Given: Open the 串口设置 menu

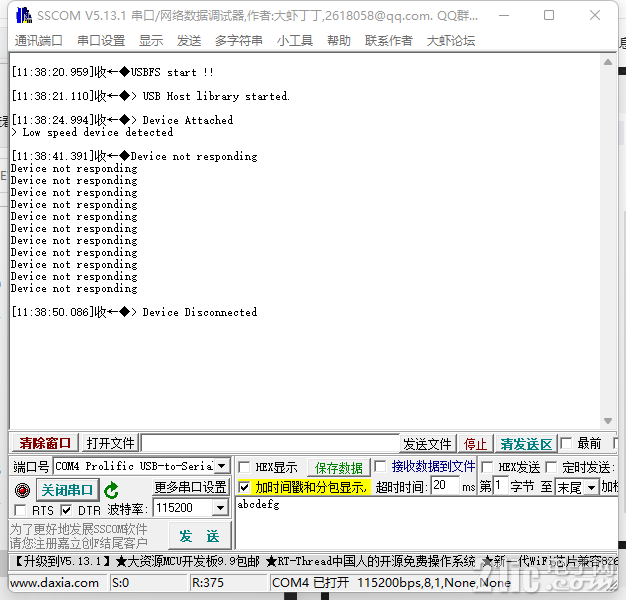Looking at the screenshot, I should 101,41.
